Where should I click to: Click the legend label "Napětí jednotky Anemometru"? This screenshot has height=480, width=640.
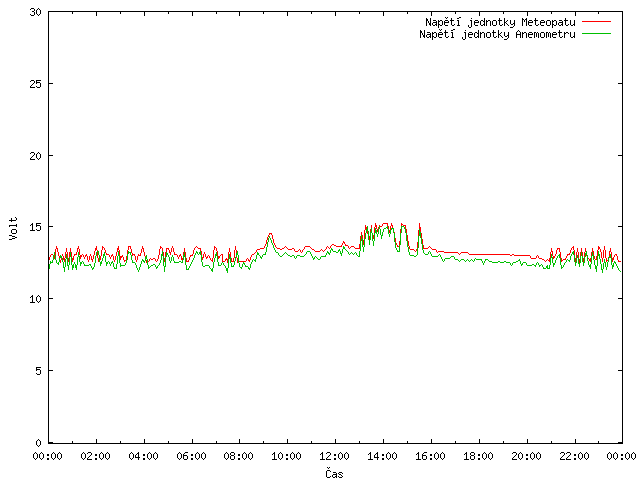pyautogui.click(x=497, y=34)
